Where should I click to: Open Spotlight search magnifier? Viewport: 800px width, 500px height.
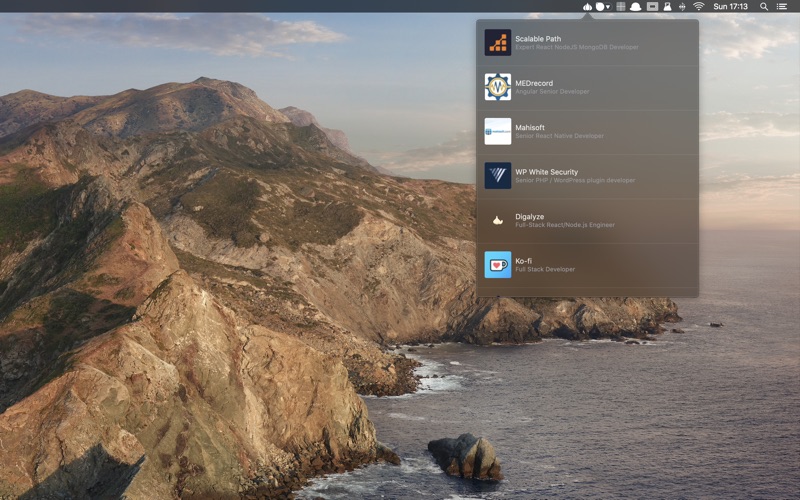[764, 6]
